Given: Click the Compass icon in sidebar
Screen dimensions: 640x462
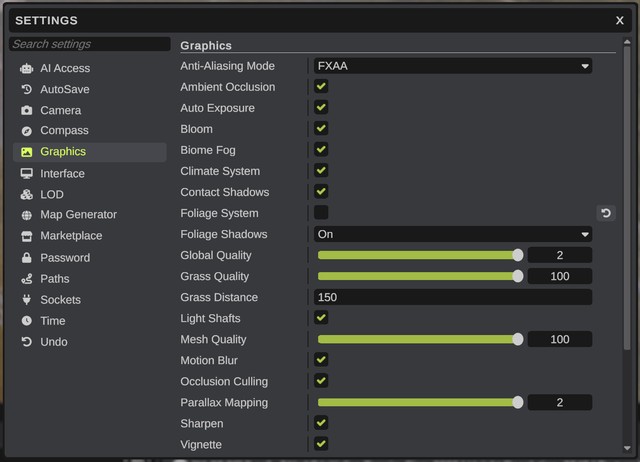Looking at the screenshot, I should [x=27, y=131].
